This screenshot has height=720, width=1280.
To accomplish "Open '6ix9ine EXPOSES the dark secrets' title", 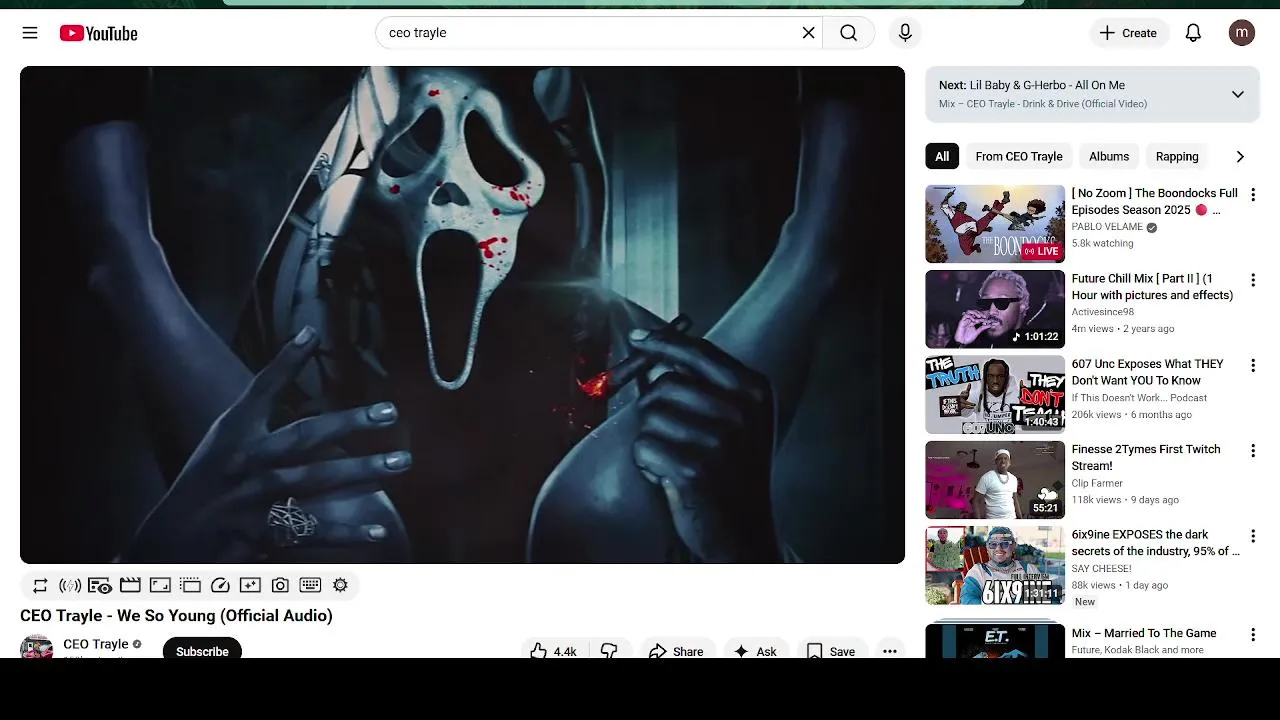I will 1155,543.
